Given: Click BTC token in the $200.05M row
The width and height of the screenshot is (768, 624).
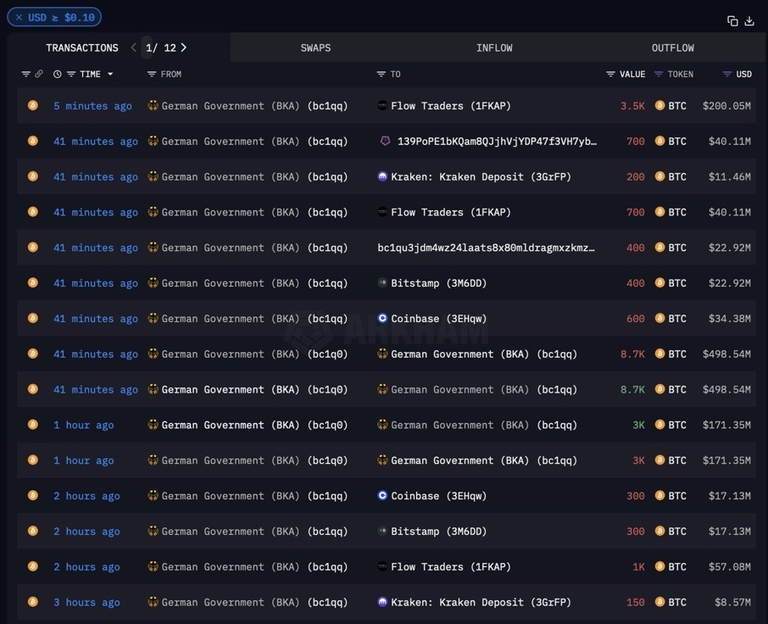Looking at the screenshot, I should click(x=671, y=106).
